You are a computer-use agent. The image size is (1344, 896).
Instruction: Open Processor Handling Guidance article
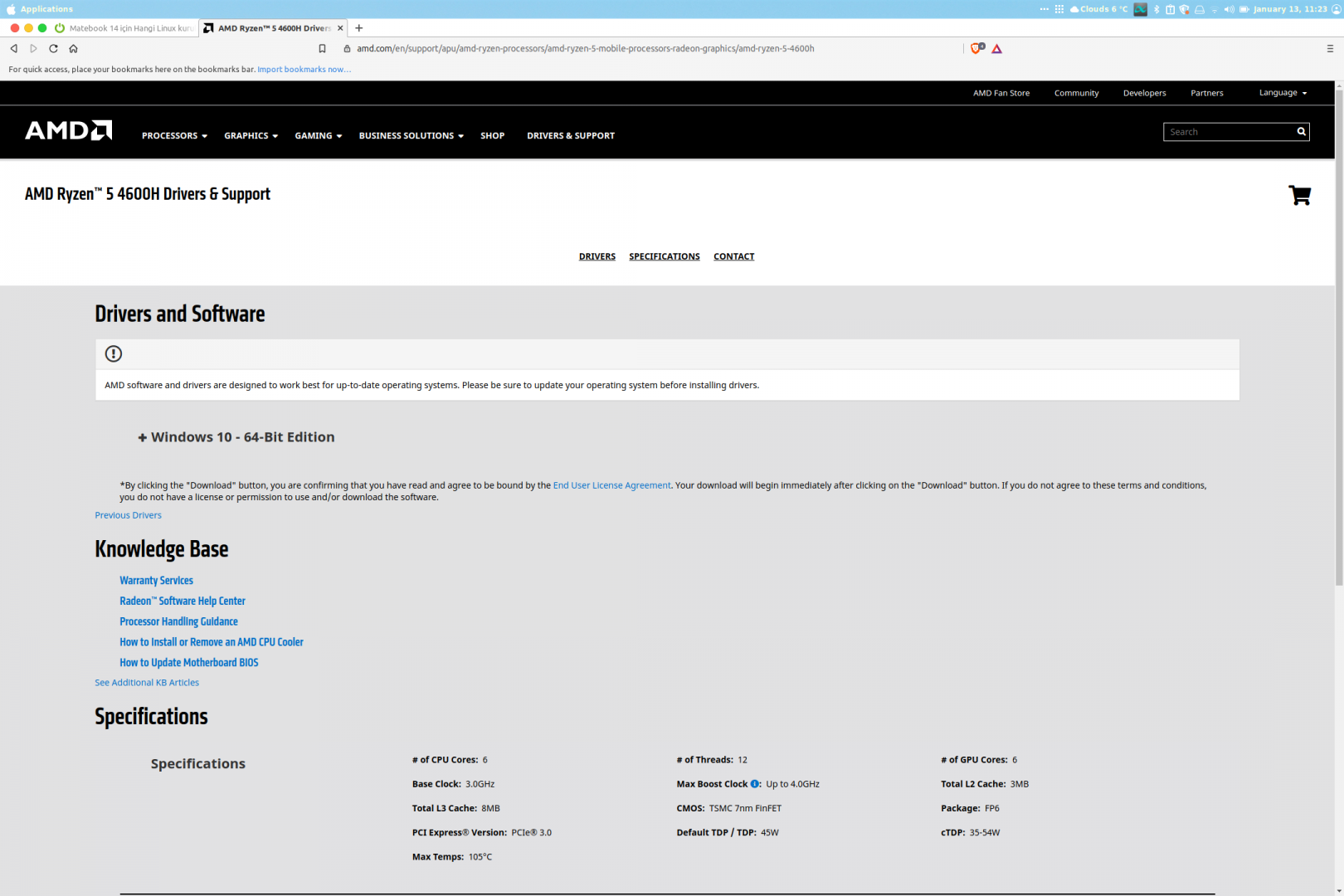179,622
